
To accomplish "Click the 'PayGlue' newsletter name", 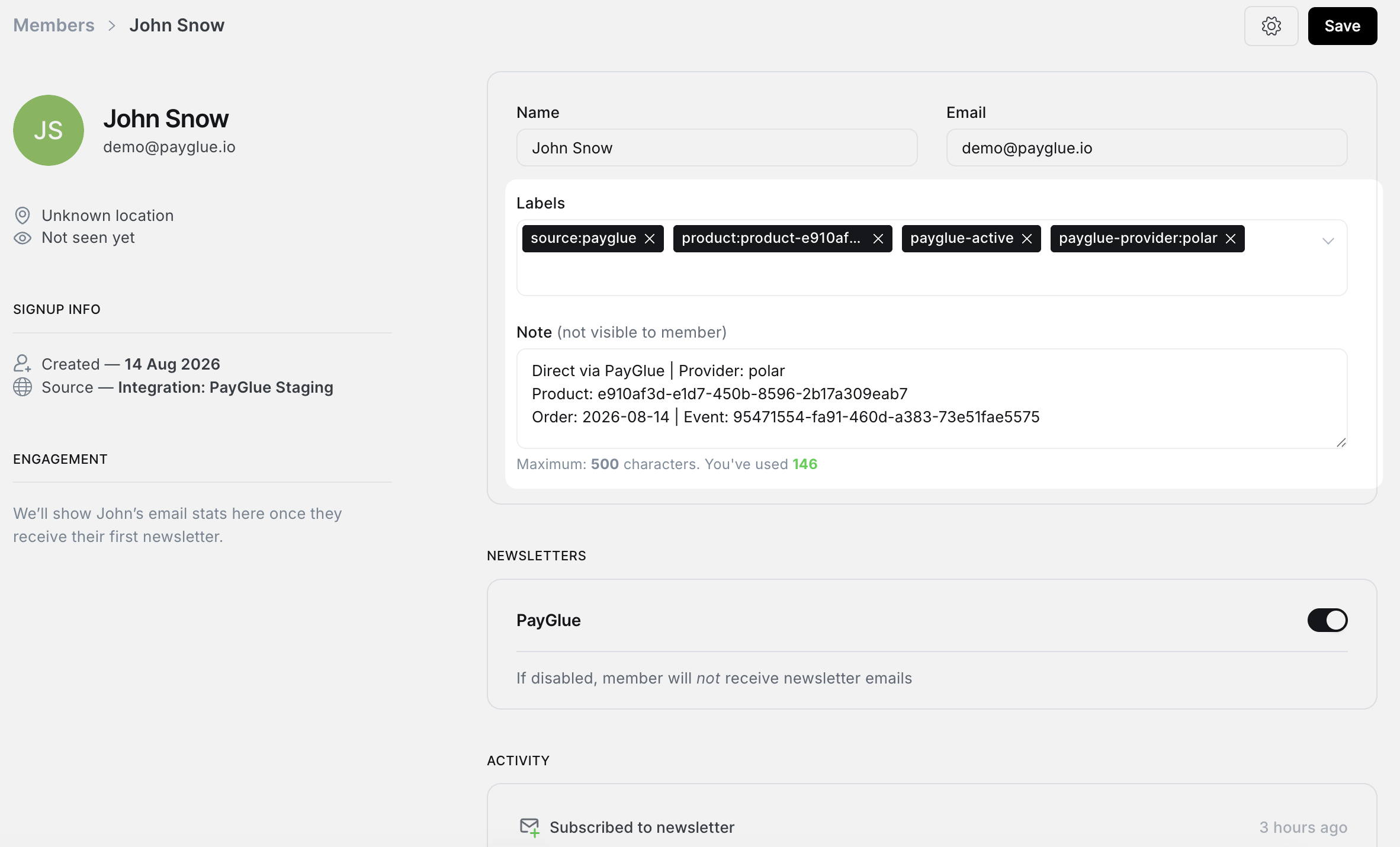I will pos(548,620).
